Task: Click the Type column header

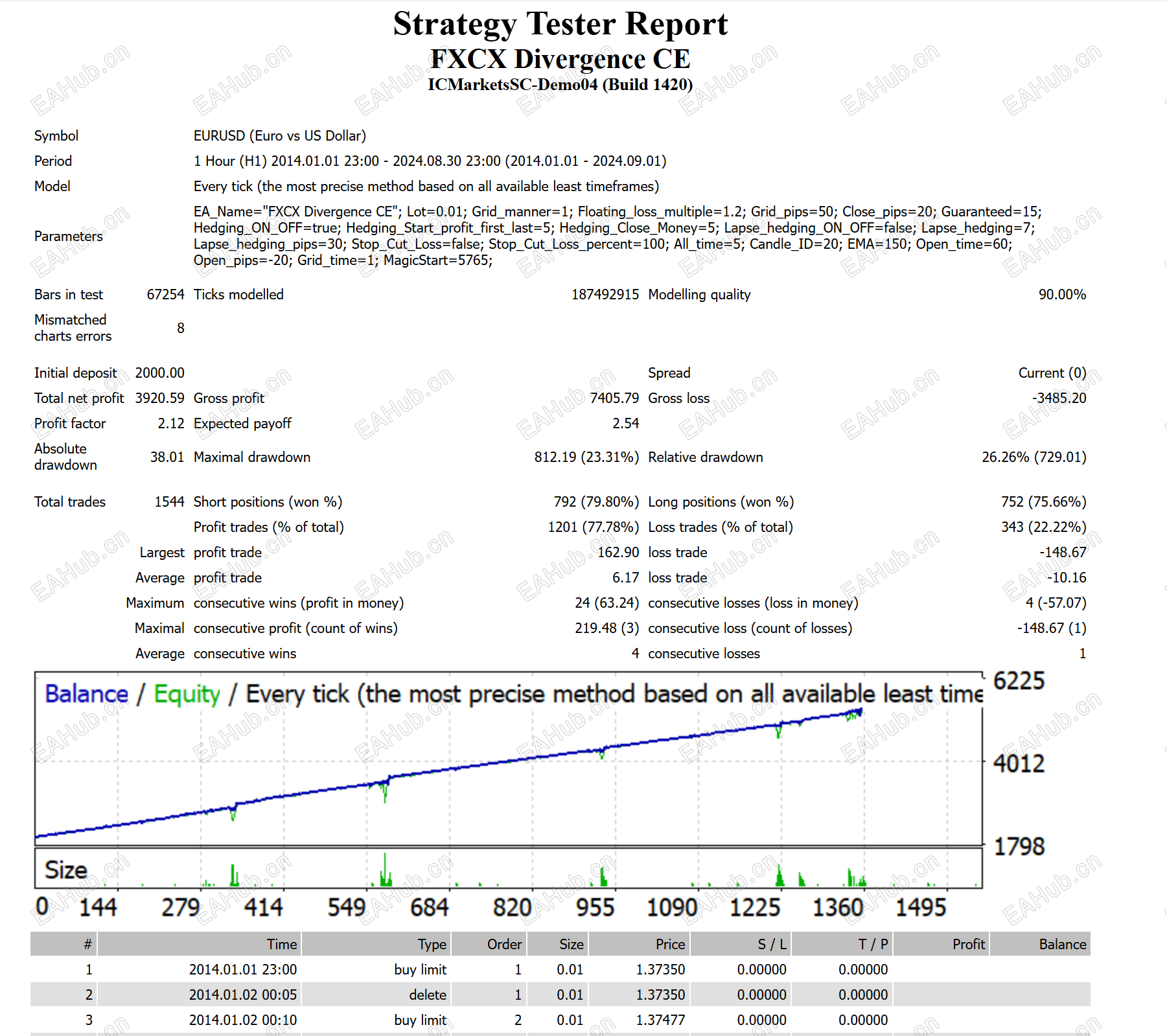Action: tap(376, 944)
